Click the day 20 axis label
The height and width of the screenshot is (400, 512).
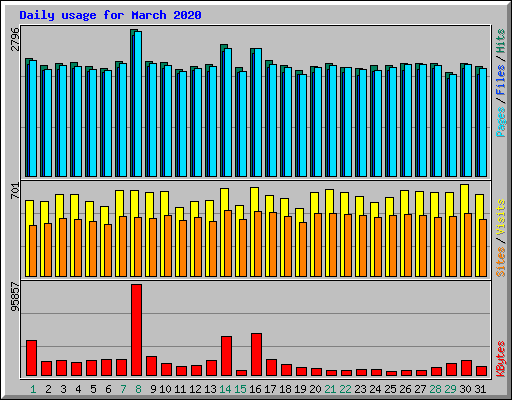(315, 389)
